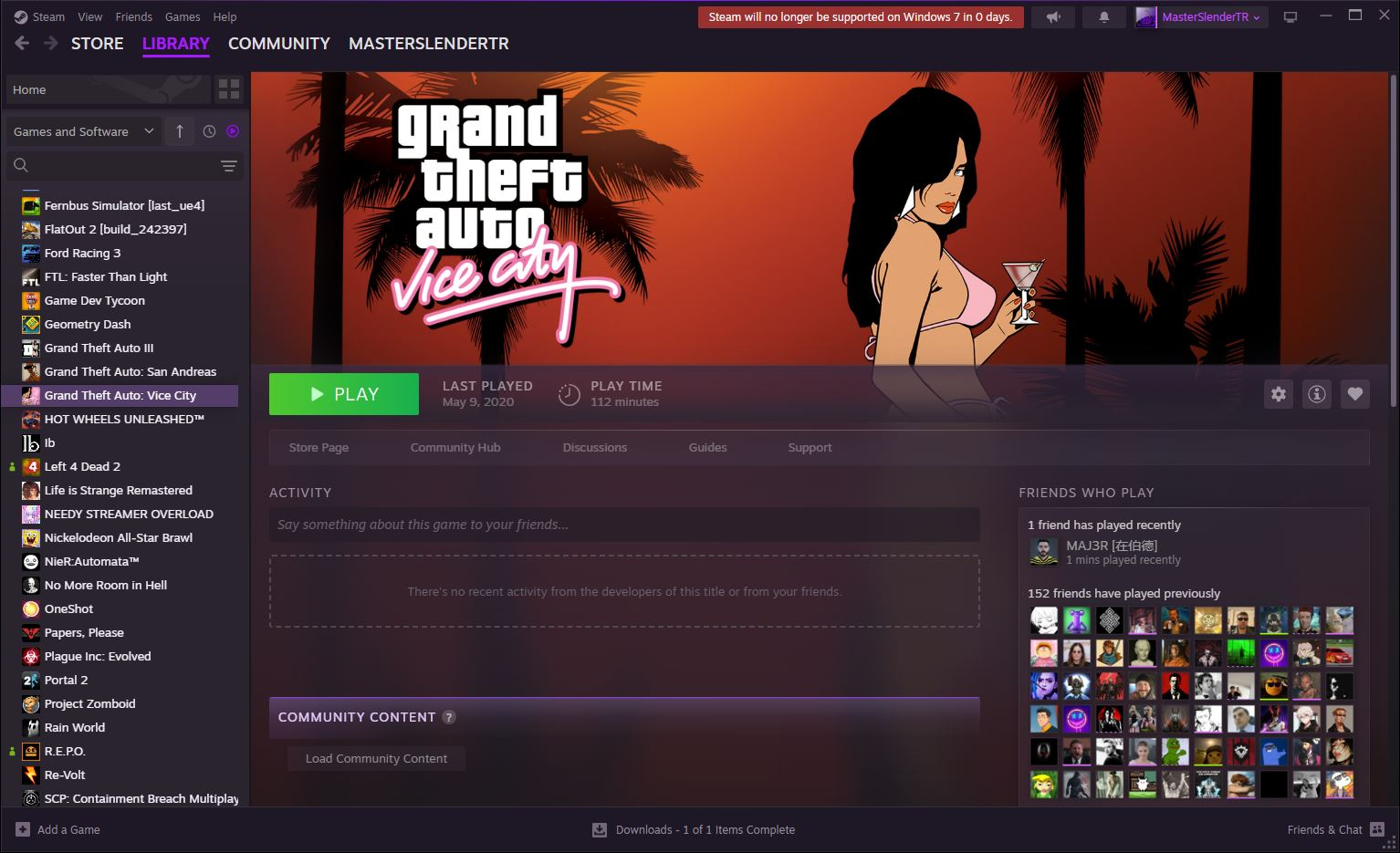Open the Help menu
Screen dimensions: 1400x853
click(225, 16)
